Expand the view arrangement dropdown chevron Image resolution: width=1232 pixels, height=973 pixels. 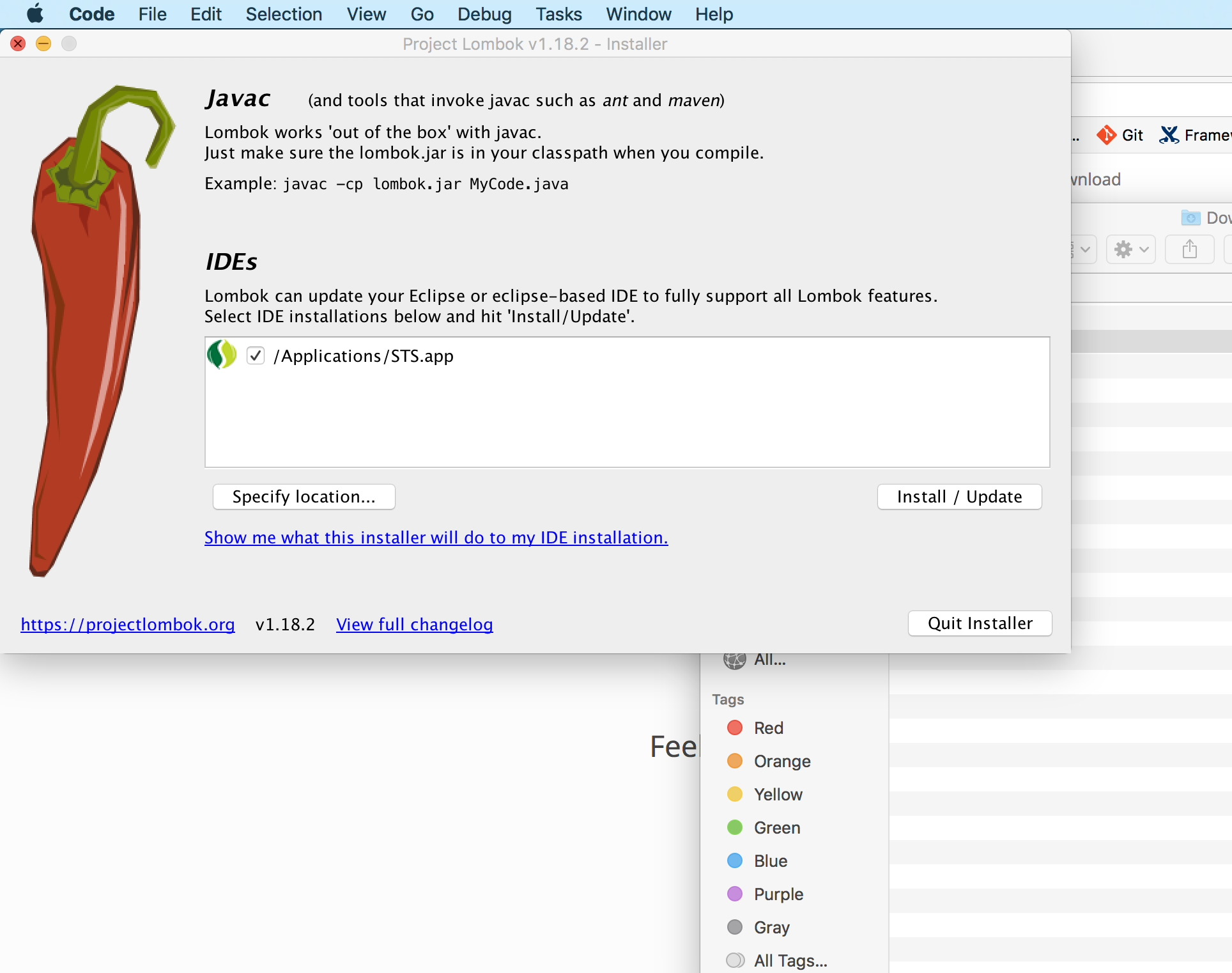(x=1084, y=249)
